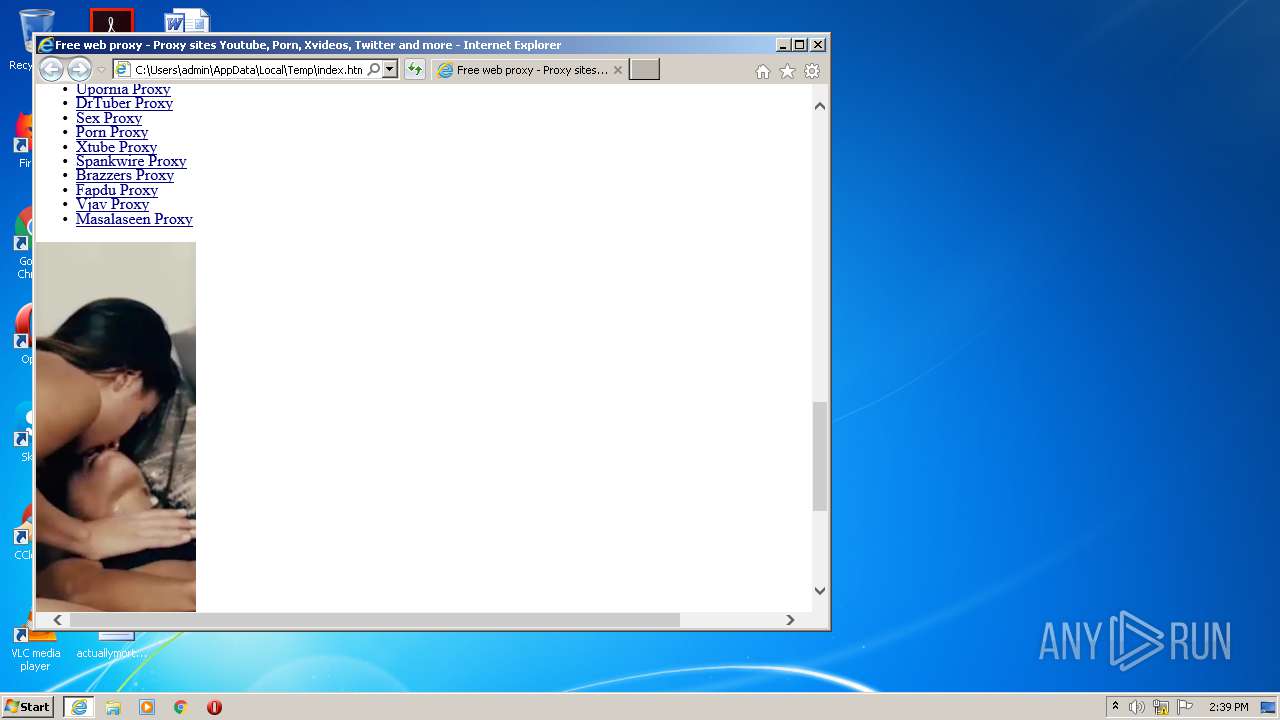This screenshot has height=720, width=1280.
Task: Open the Action Center flag icon
Action: 1185,707
